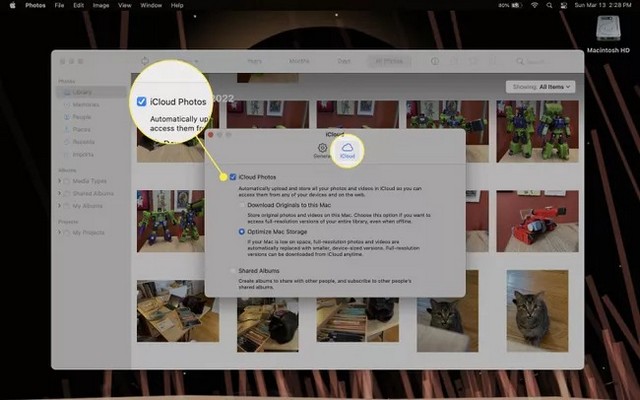Select Download Originals to this Mac

pyautogui.click(x=241, y=204)
